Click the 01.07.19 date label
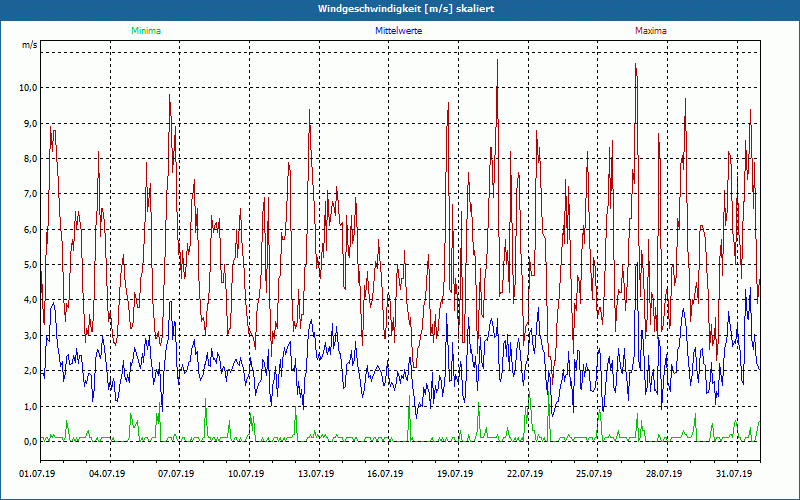 point(37,474)
